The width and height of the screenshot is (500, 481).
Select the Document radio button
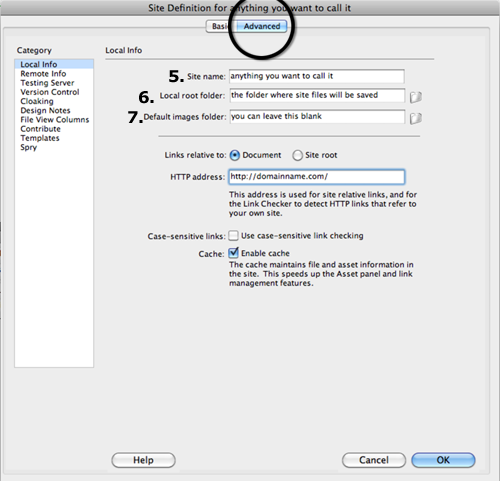coord(235,155)
